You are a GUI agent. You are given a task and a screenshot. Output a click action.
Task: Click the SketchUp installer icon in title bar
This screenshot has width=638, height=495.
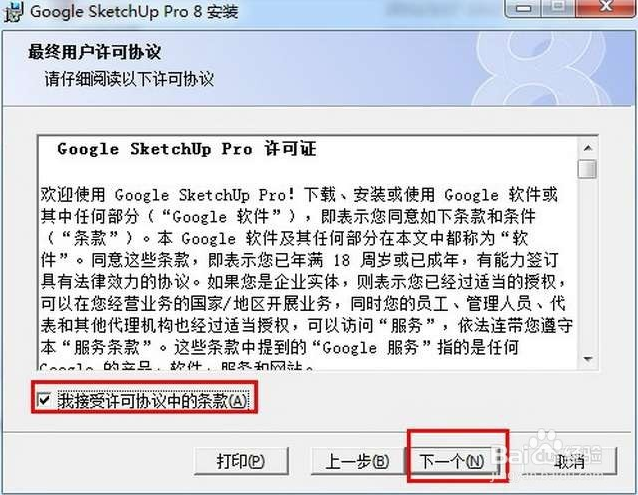[13, 11]
